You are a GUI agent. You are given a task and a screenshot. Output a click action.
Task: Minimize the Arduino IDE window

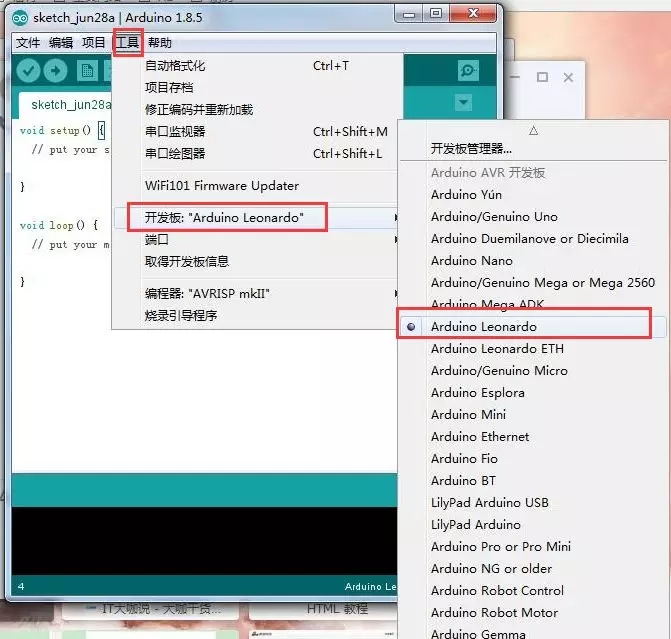[x=409, y=15]
